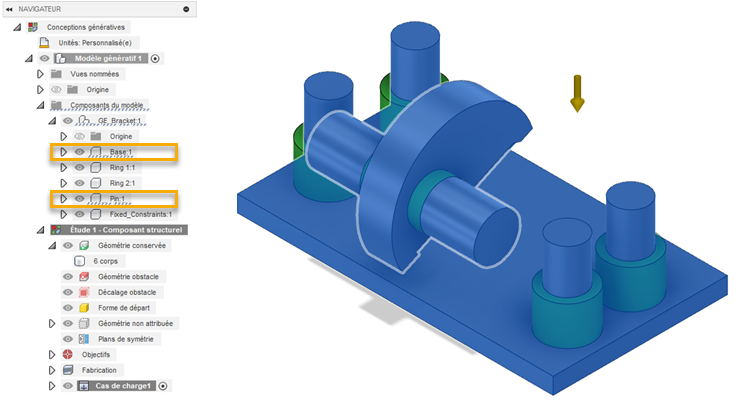Image resolution: width=747 pixels, height=412 pixels.
Task: Click the Objectifs target icon
Action: pos(68,354)
